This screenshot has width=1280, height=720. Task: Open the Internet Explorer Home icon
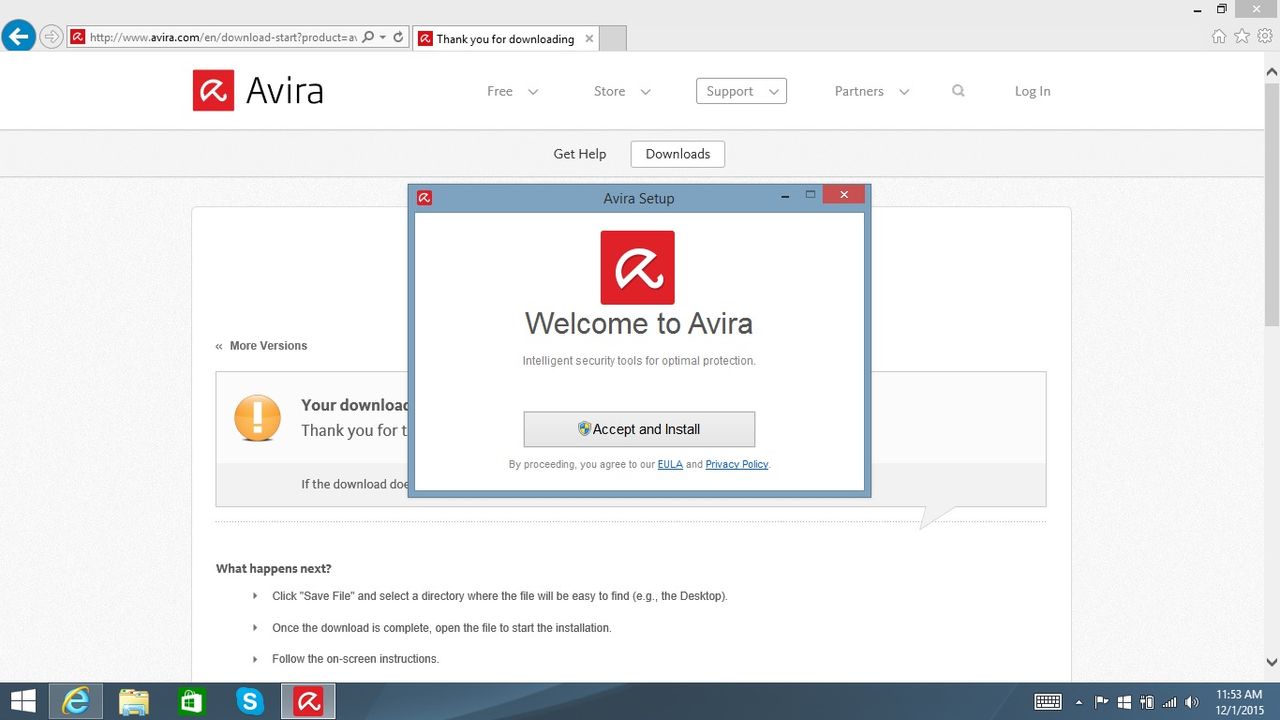pos(1219,36)
